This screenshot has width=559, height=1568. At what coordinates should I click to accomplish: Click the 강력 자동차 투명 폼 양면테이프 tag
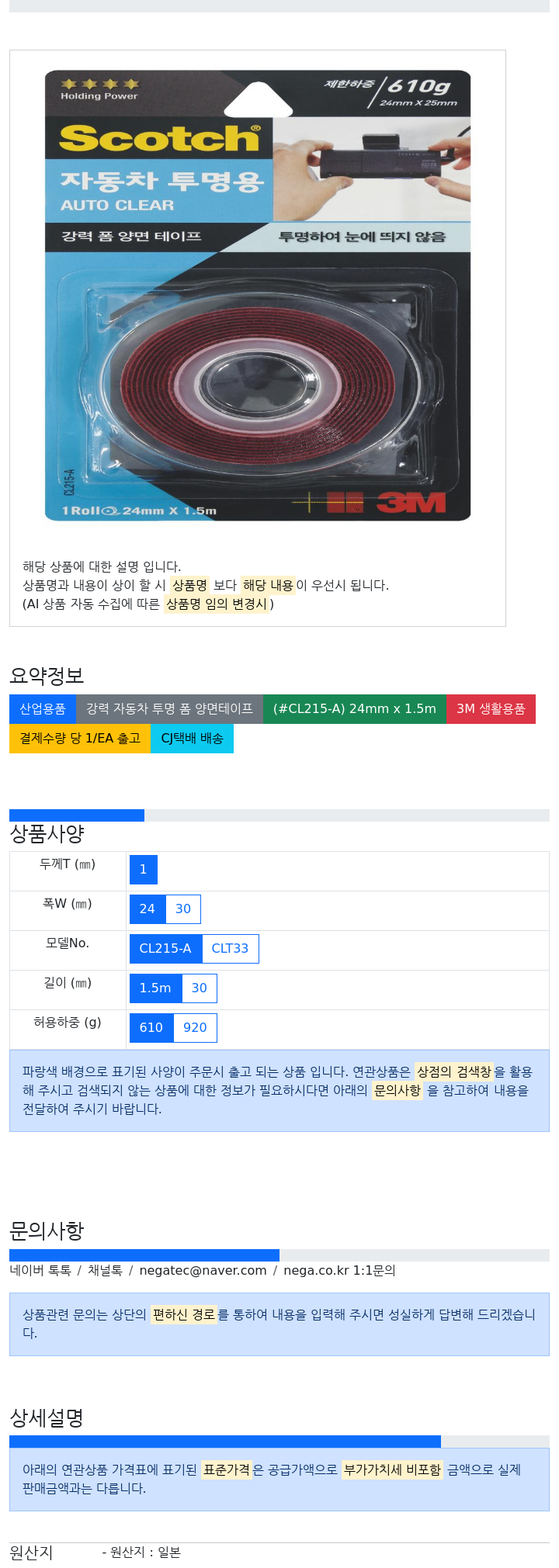point(169,709)
